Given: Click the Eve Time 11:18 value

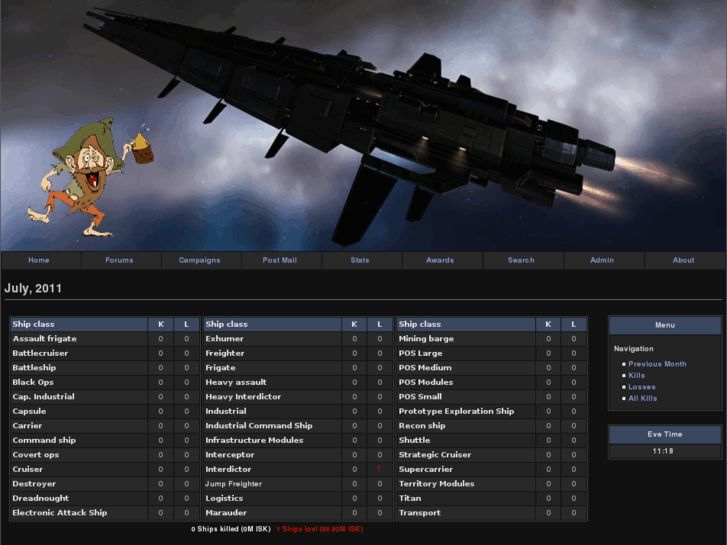Looking at the screenshot, I should click(663, 451).
